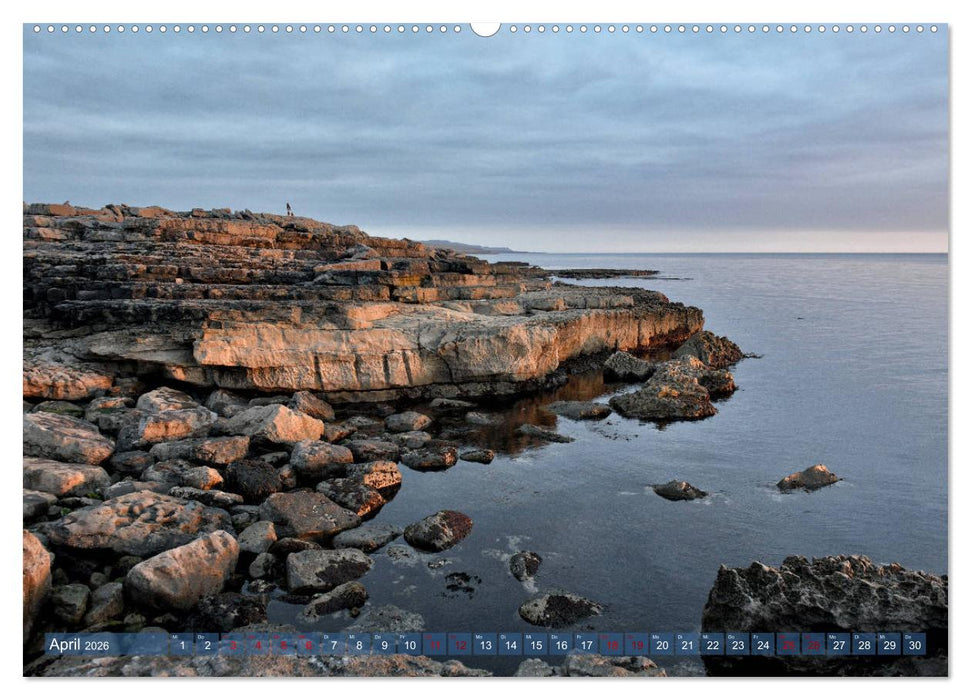Select red Sunday date 12
The image size is (971, 700).
(x=461, y=648)
